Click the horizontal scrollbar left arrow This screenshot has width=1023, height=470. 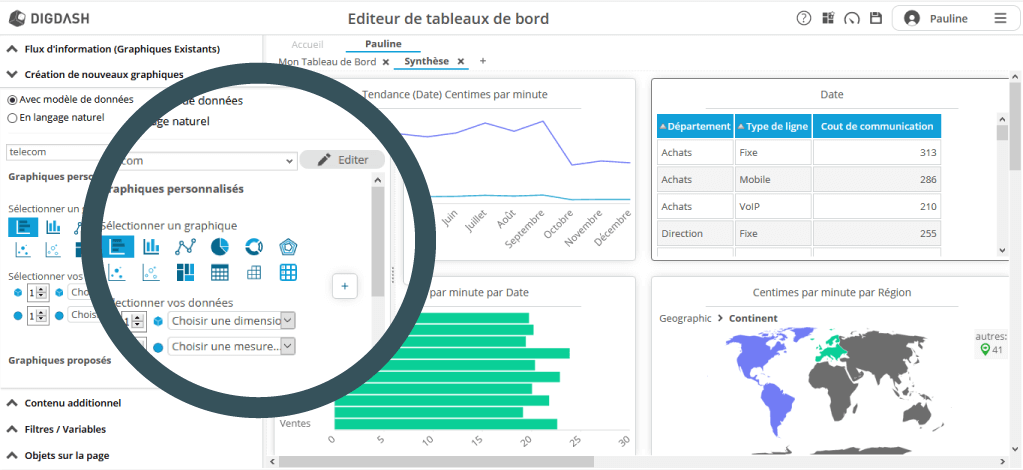(272, 462)
